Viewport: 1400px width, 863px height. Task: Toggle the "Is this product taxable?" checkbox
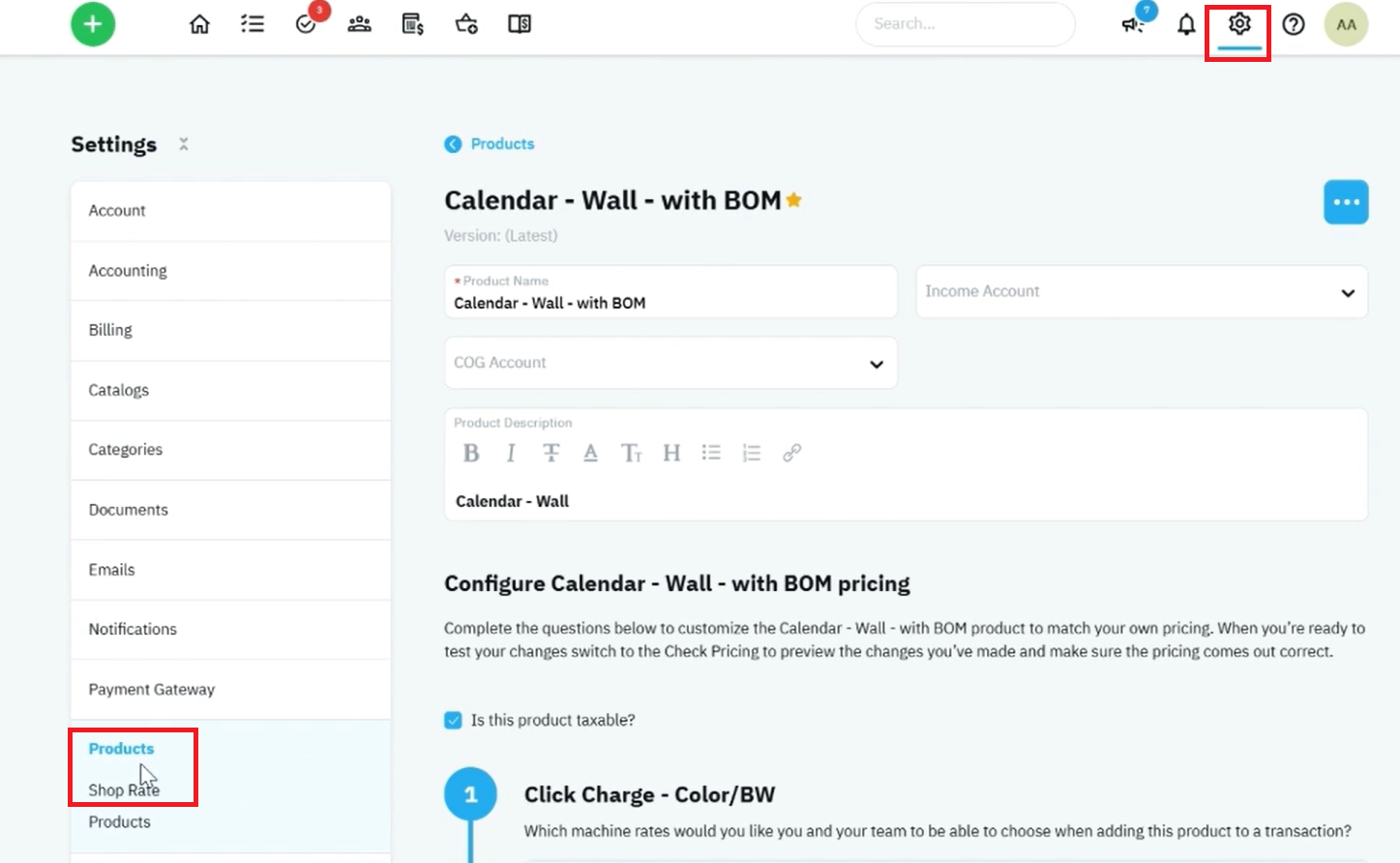click(453, 720)
